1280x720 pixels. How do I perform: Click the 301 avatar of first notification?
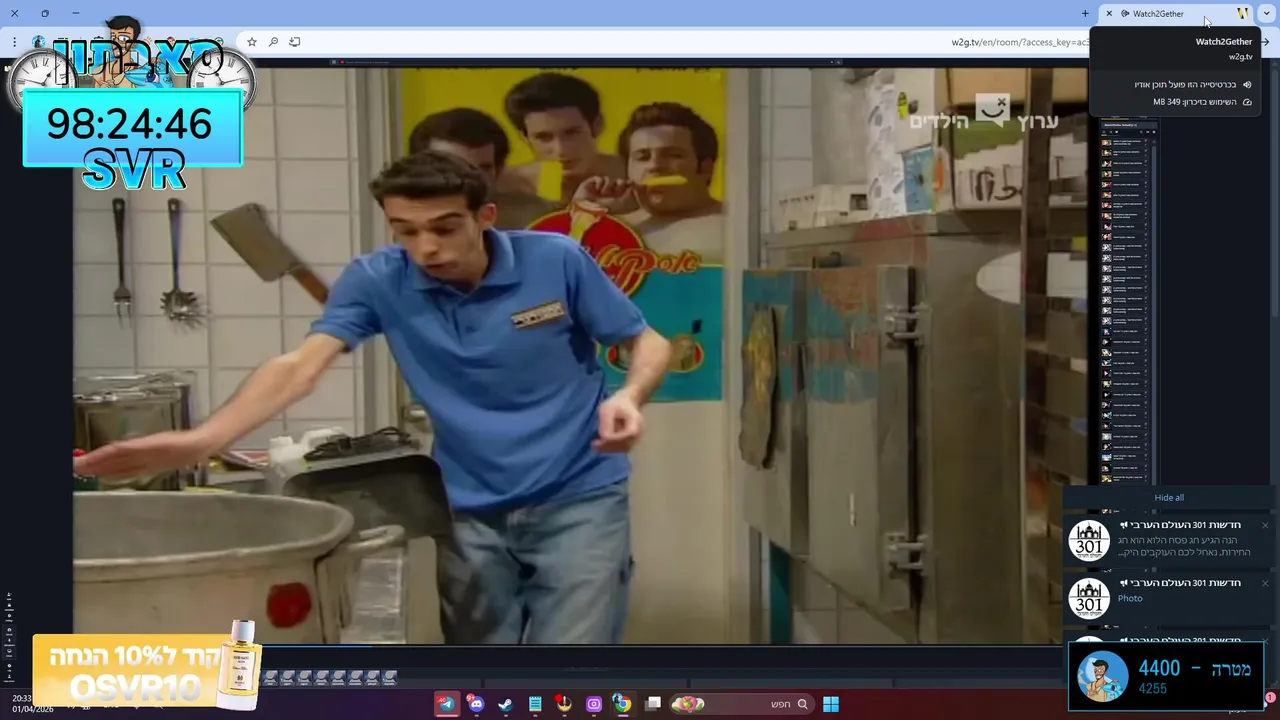(x=1089, y=541)
